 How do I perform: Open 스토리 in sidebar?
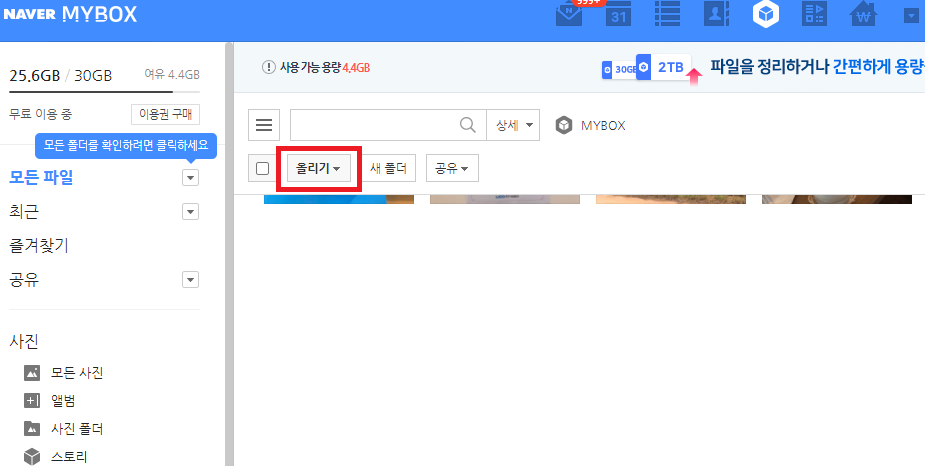[70, 457]
